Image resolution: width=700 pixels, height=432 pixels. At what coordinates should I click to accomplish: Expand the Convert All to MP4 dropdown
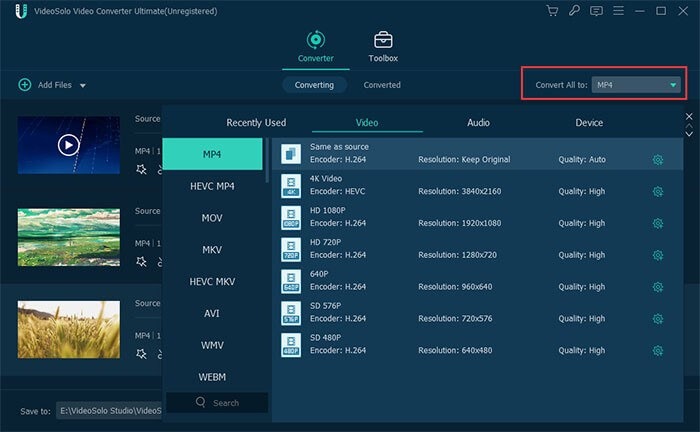pyautogui.click(x=674, y=85)
